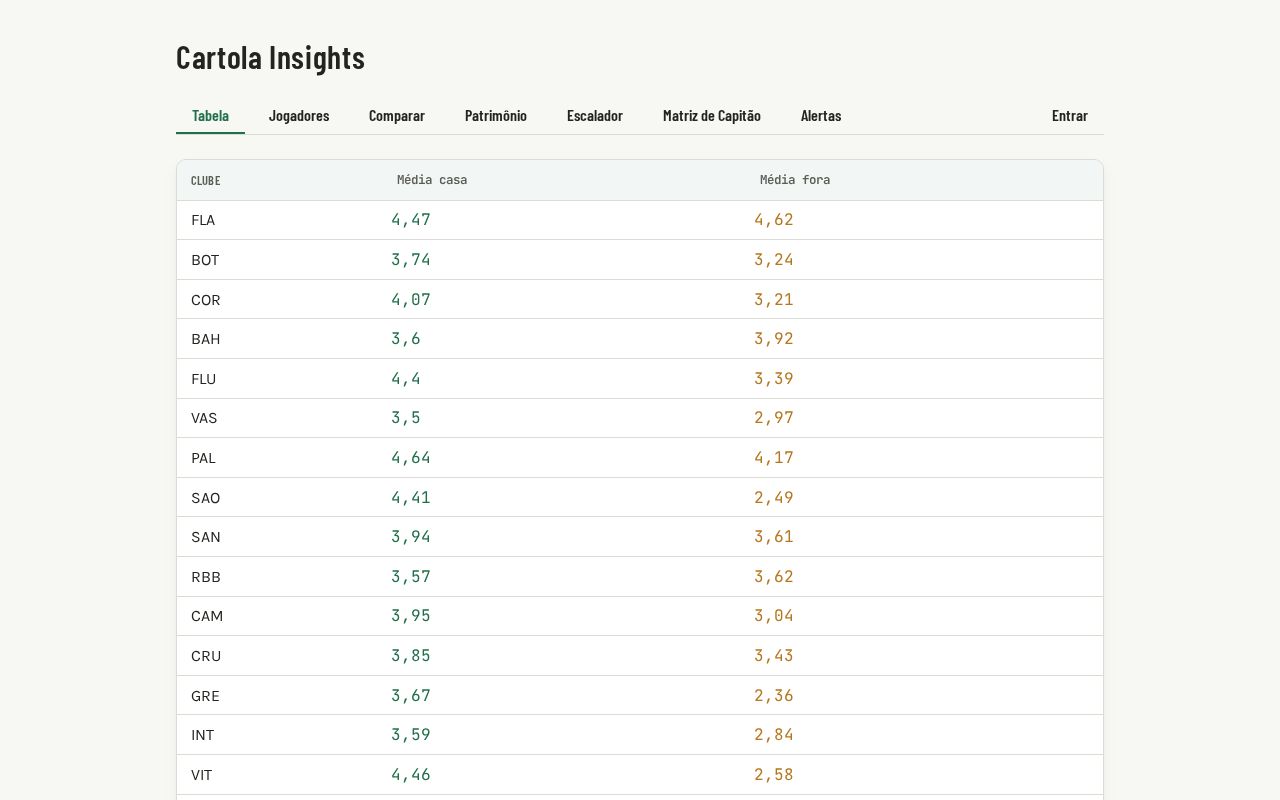Click the COR club cell
Screen dimensions: 1280x800
pos(206,300)
